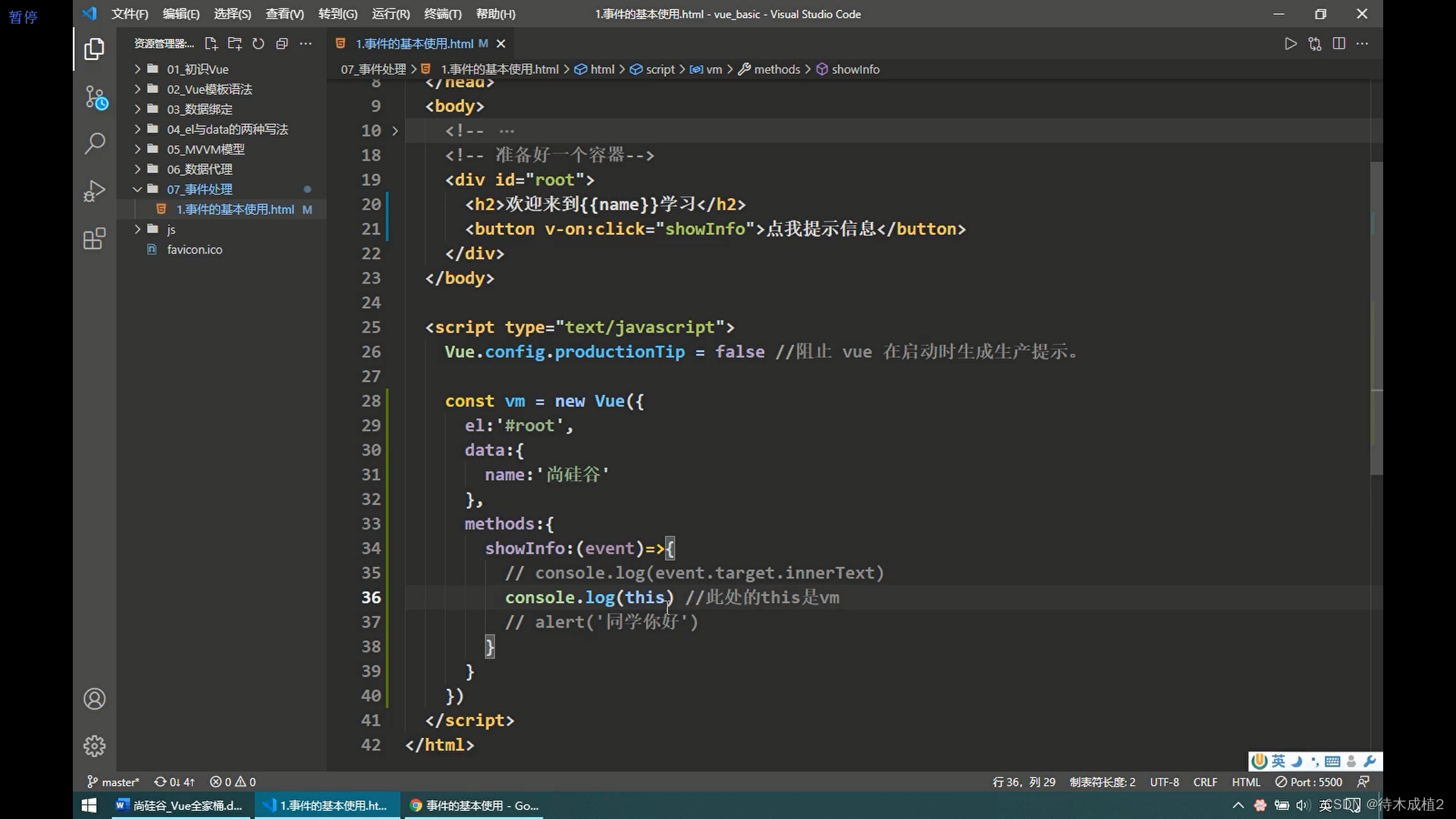The image size is (1456, 819).
Task: Click line number 36 in the gutter
Action: click(x=371, y=598)
